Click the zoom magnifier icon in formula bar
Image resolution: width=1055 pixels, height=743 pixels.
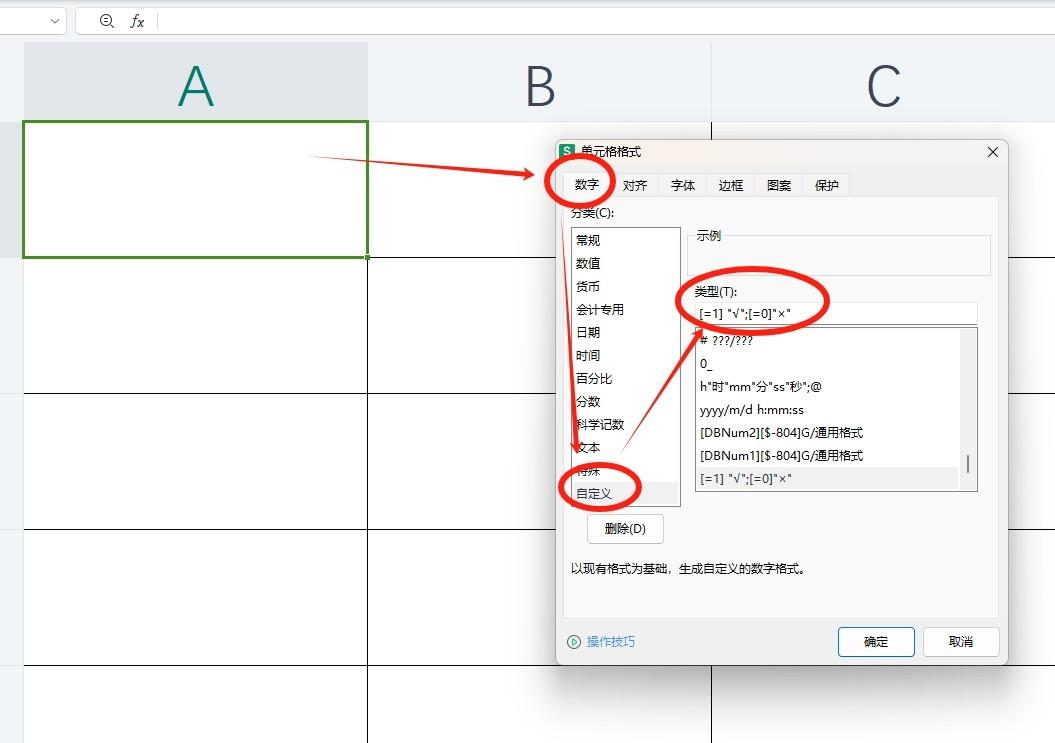[x=106, y=21]
